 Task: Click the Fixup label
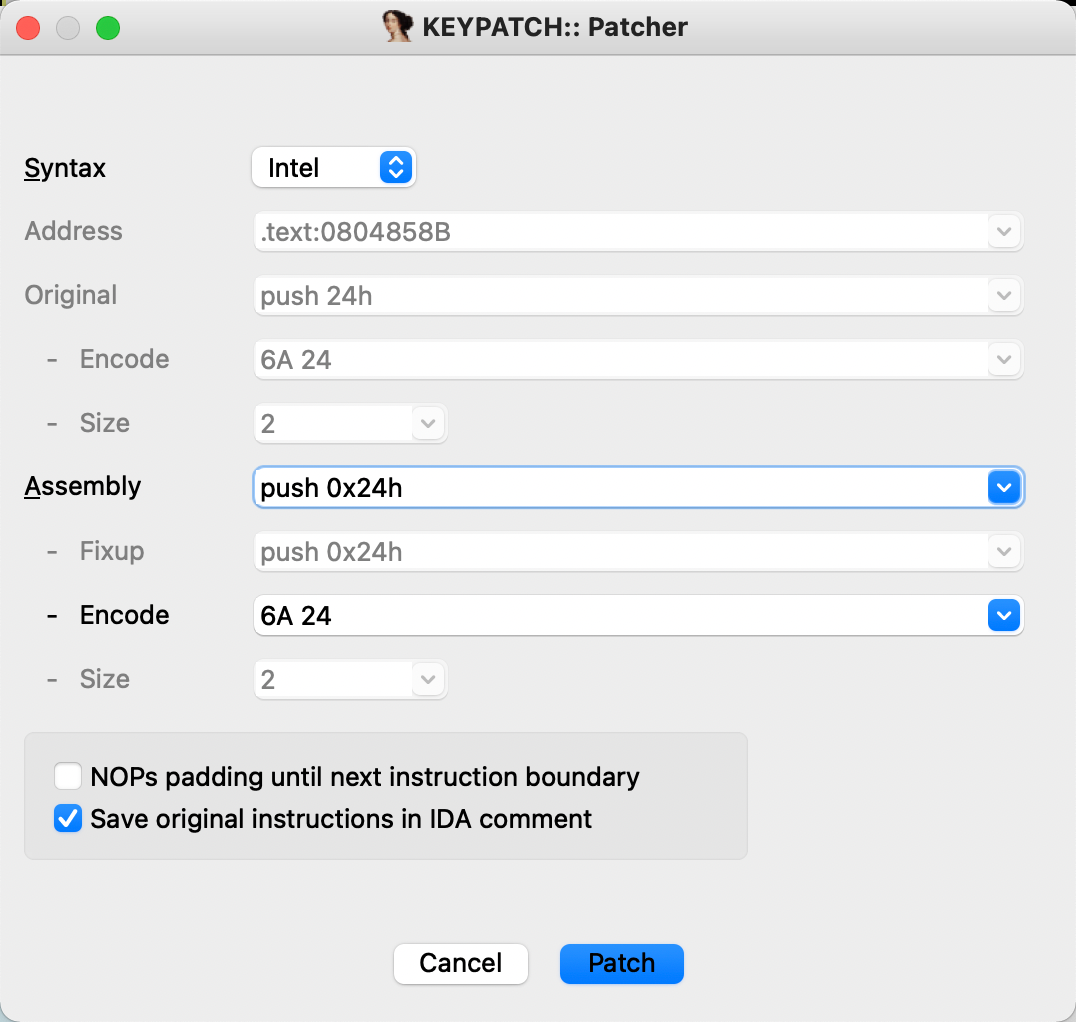[x=112, y=551]
